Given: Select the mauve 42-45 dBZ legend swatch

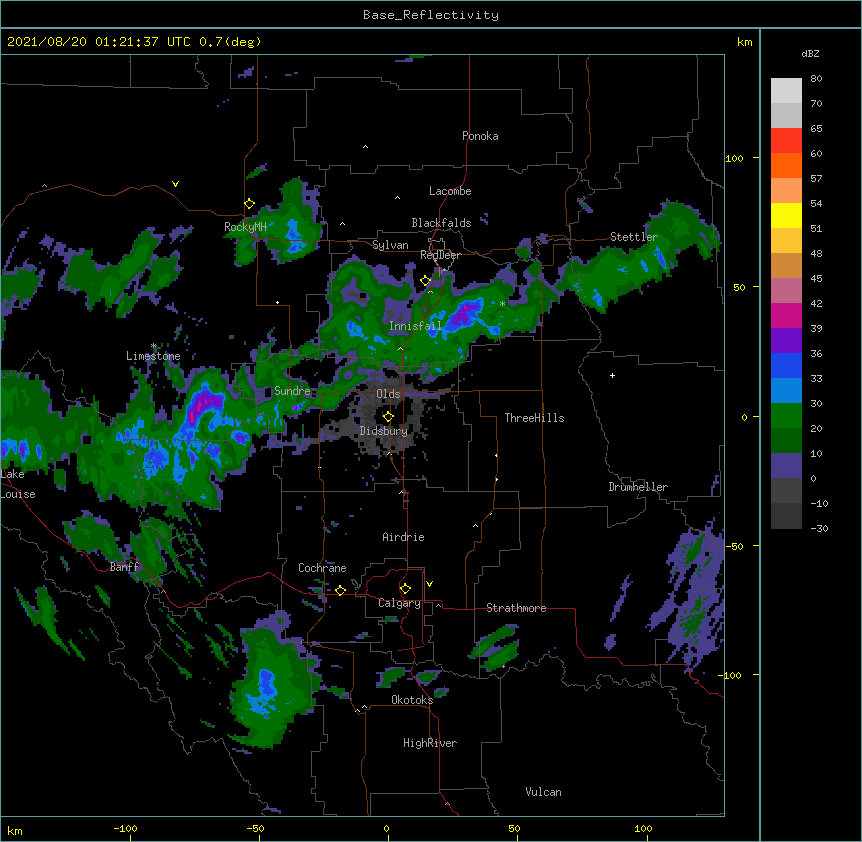Looking at the screenshot, I should tap(786, 290).
